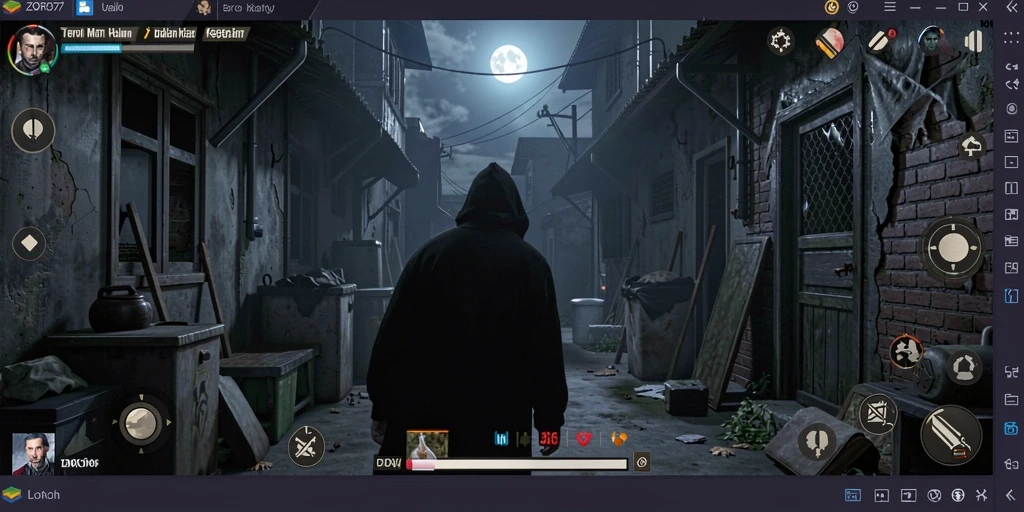Click the orange icon right of heart
The image size is (1024, 512).
(x=618, y=438)
